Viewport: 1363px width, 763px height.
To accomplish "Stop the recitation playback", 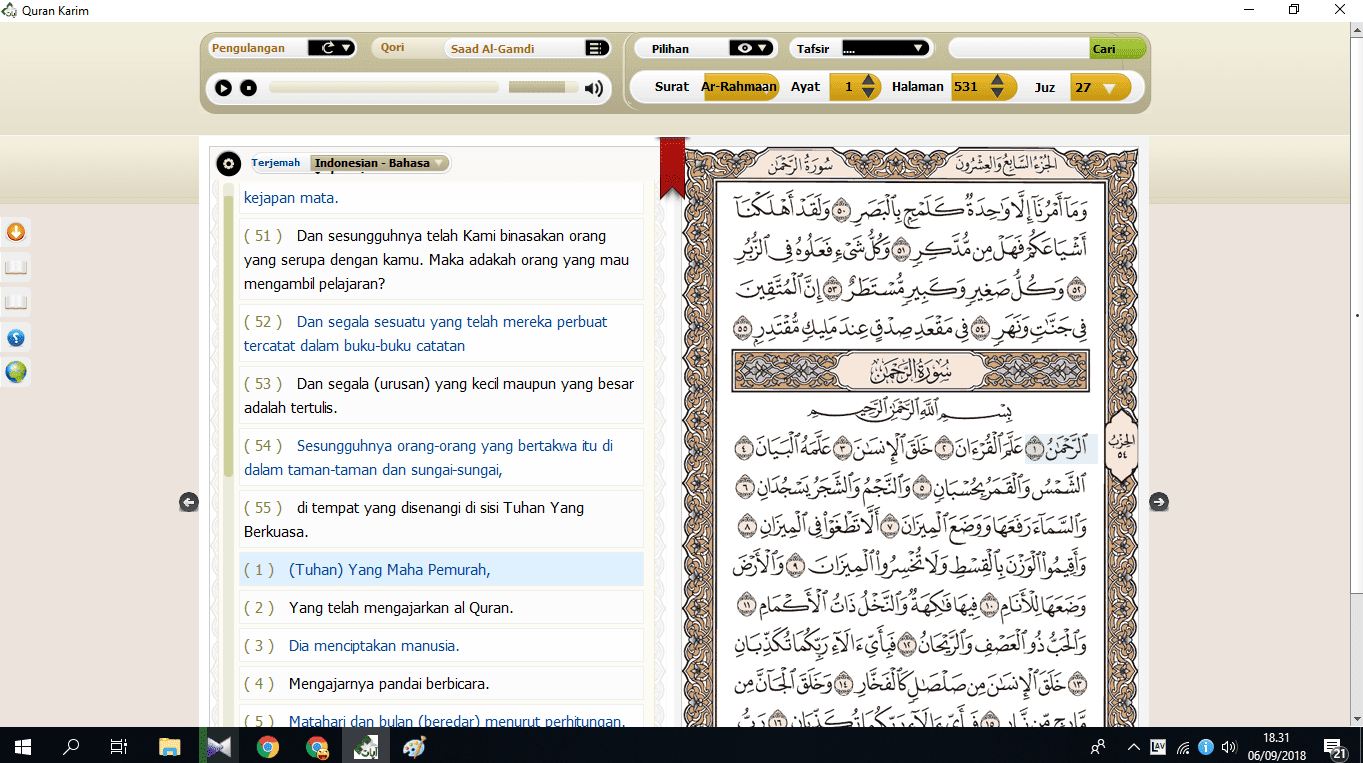I will tap(249, 88).
